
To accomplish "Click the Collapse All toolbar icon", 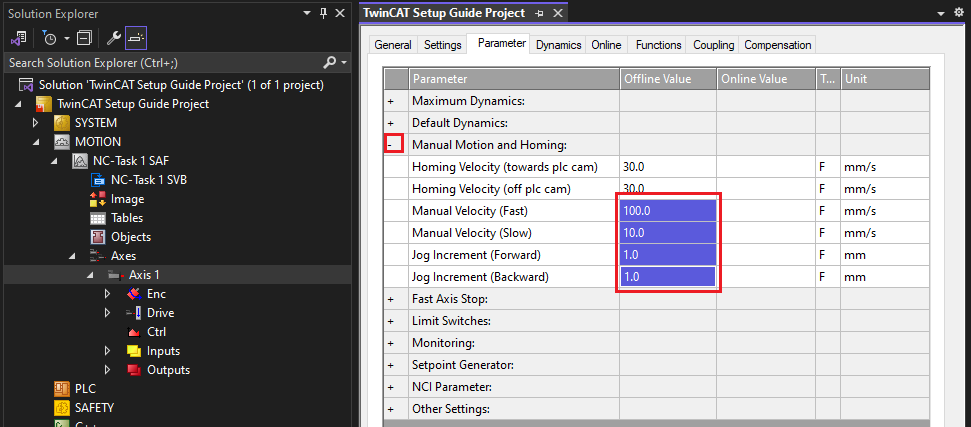I will click(x=84, y=38).
